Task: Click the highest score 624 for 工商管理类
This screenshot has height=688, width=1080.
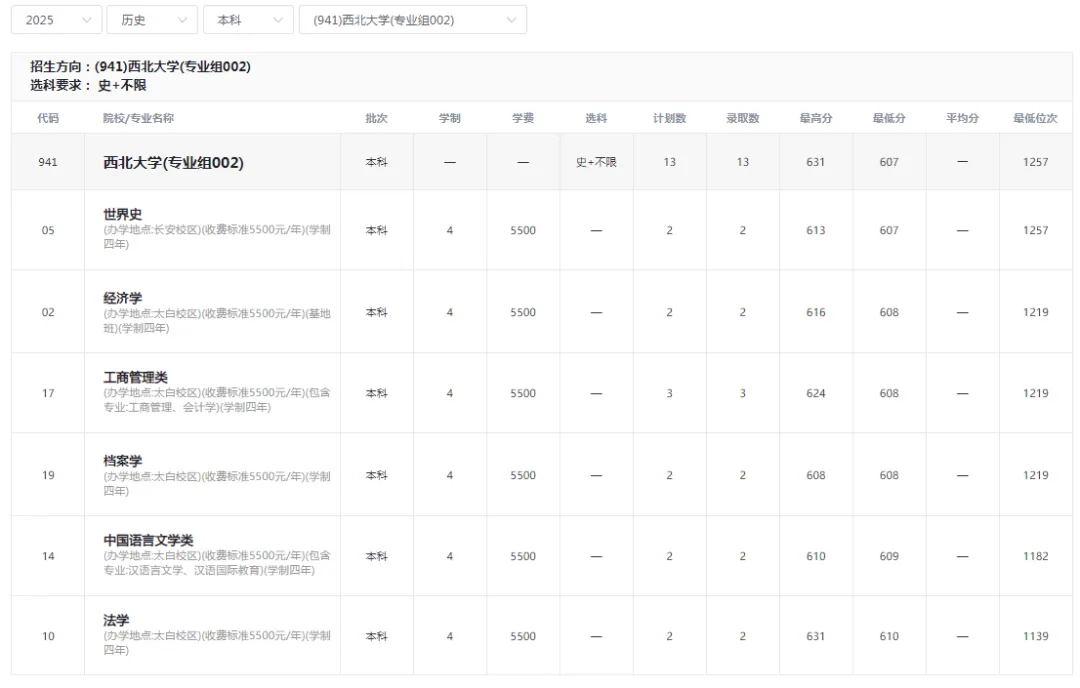Action: click(x=816, y=393)
